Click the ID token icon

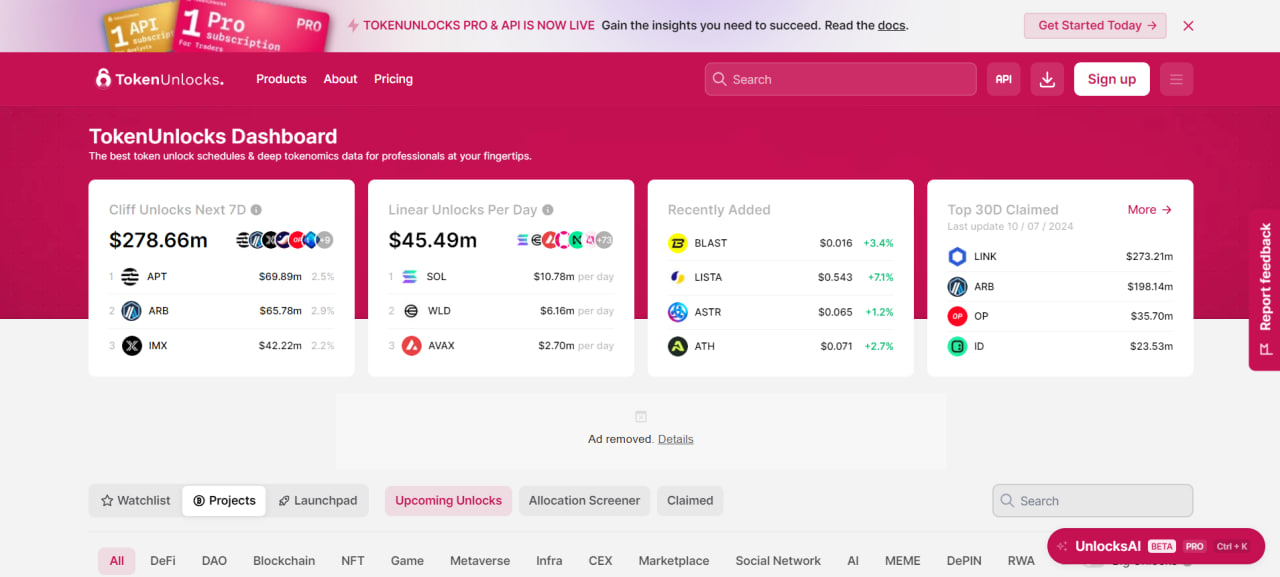click(x=957, y=347)
